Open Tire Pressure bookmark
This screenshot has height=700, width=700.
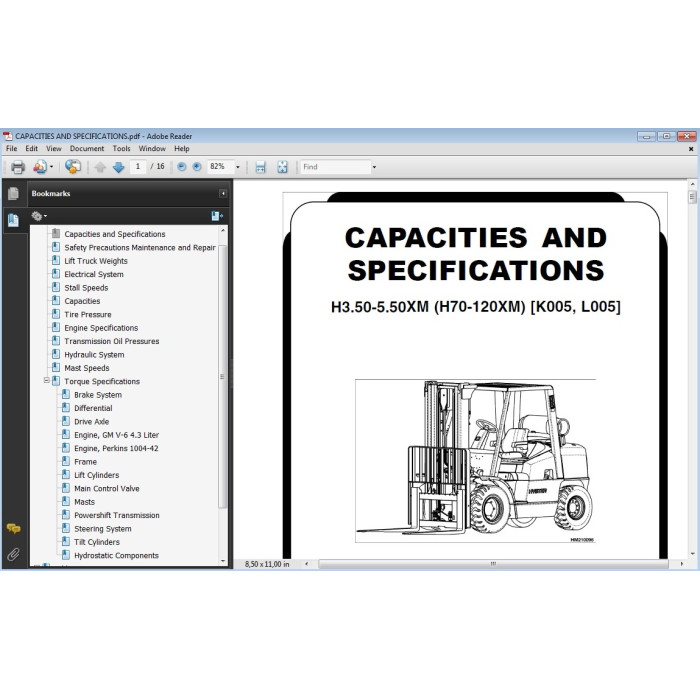pyautogui.click(x=88, y=314)
